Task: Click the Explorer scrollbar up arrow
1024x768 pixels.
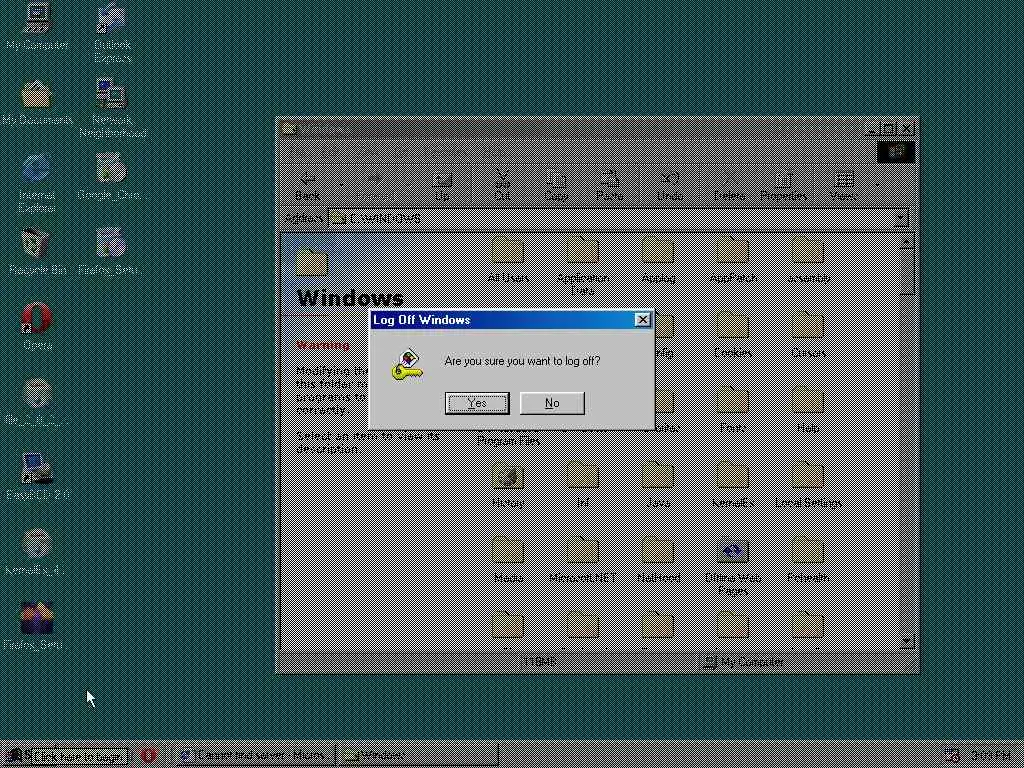Action: [906, 242]
